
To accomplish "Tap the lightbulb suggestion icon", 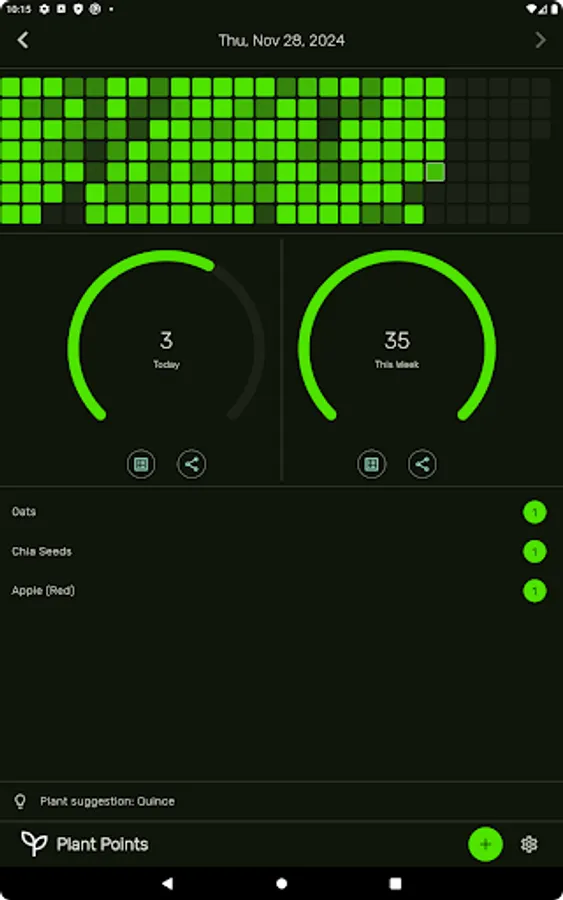I will [20, 801].
